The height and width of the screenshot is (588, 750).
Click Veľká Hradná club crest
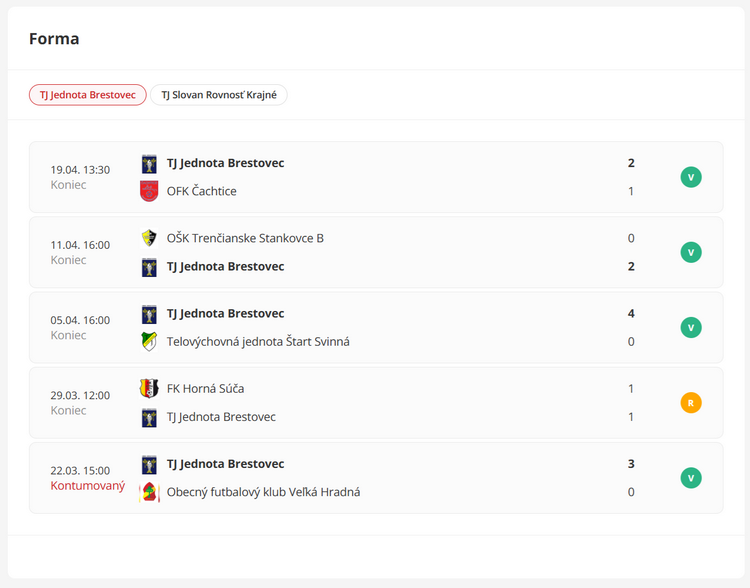[x=149, y=492]
